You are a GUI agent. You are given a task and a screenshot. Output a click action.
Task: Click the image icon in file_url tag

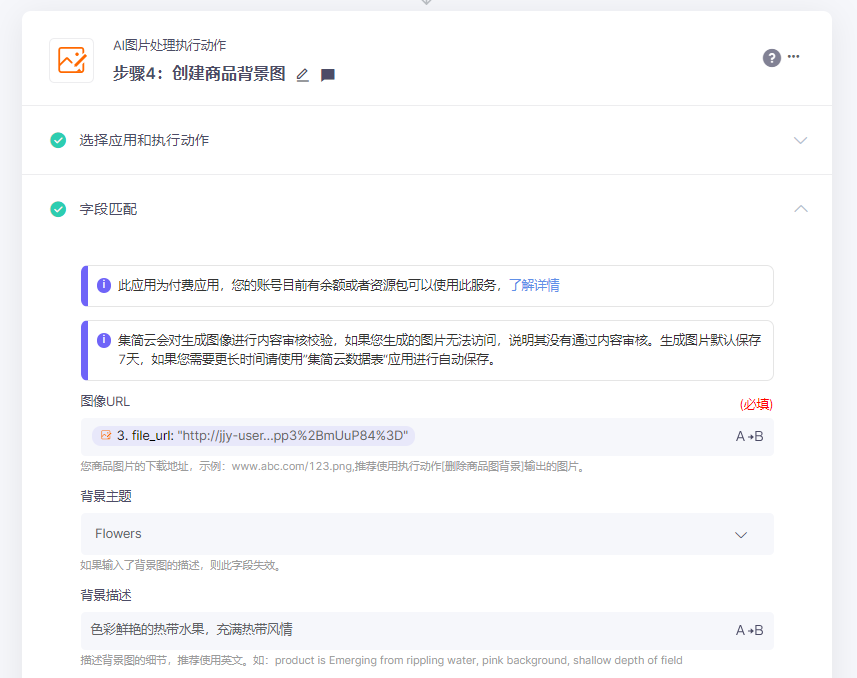click(x=106, y=435)
